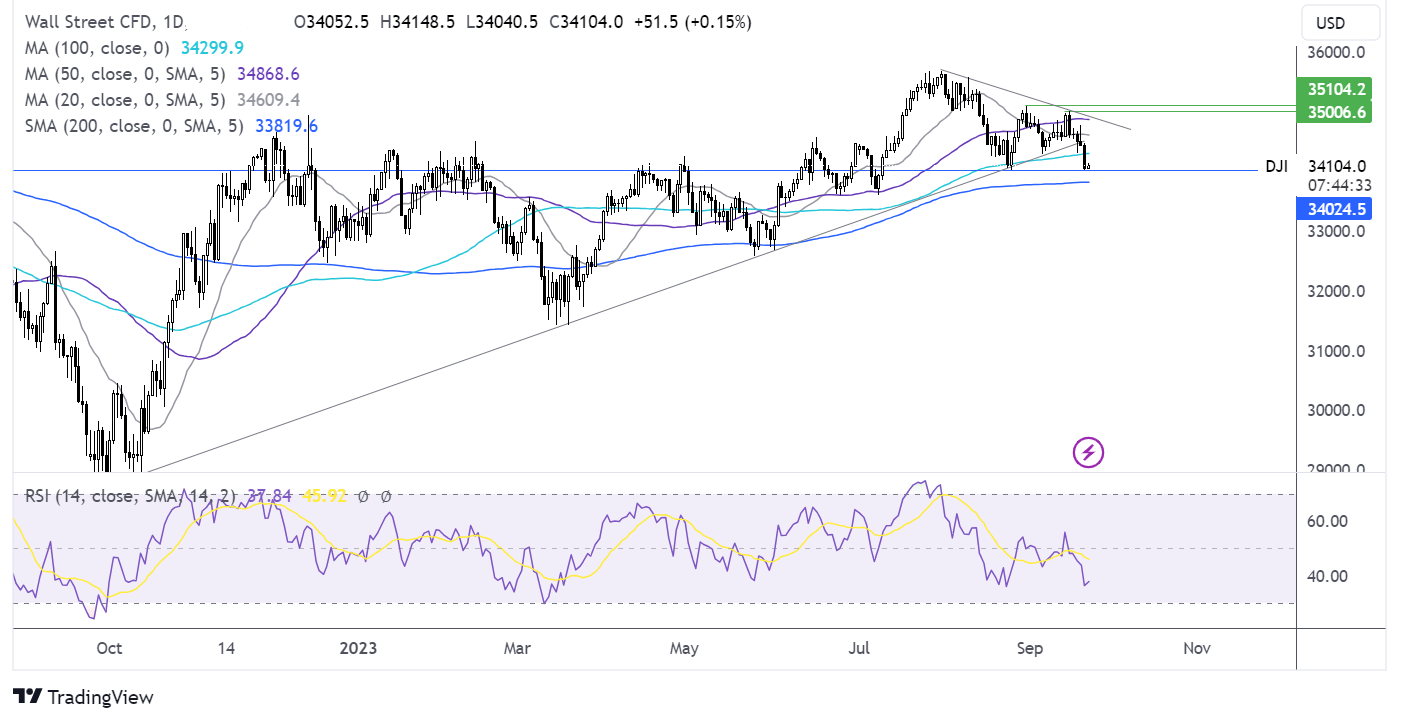Select the MA (50, close, 0, SMA, 5) legend

(123, 73)
